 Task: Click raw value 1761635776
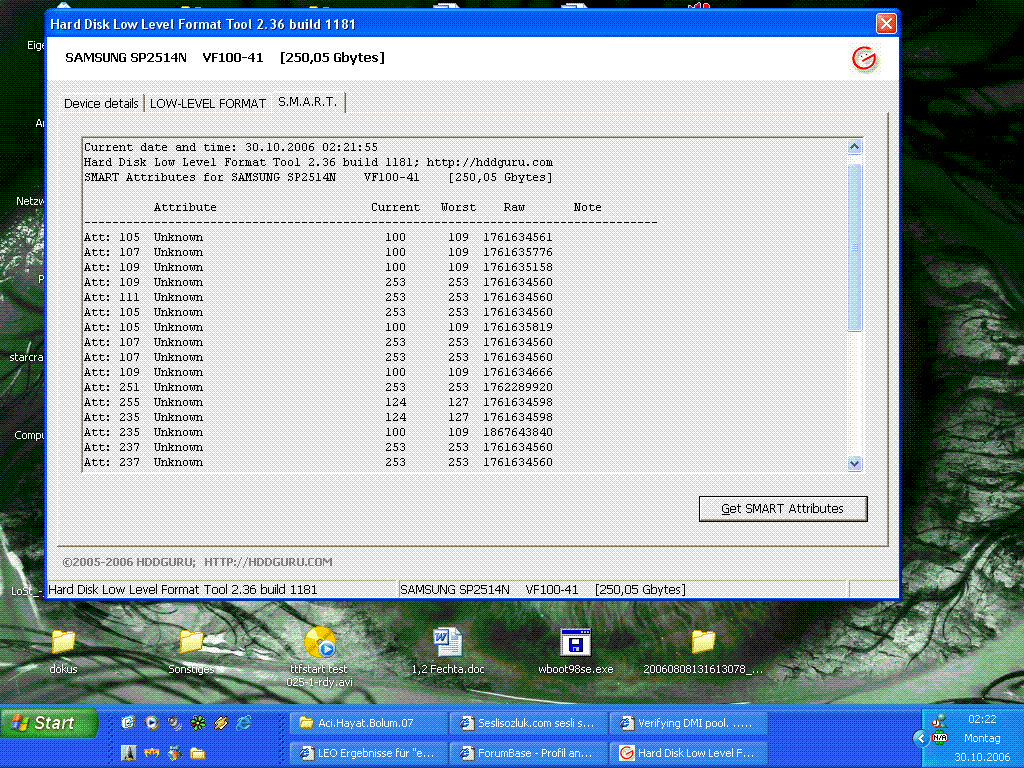click(x=518, y=252)
